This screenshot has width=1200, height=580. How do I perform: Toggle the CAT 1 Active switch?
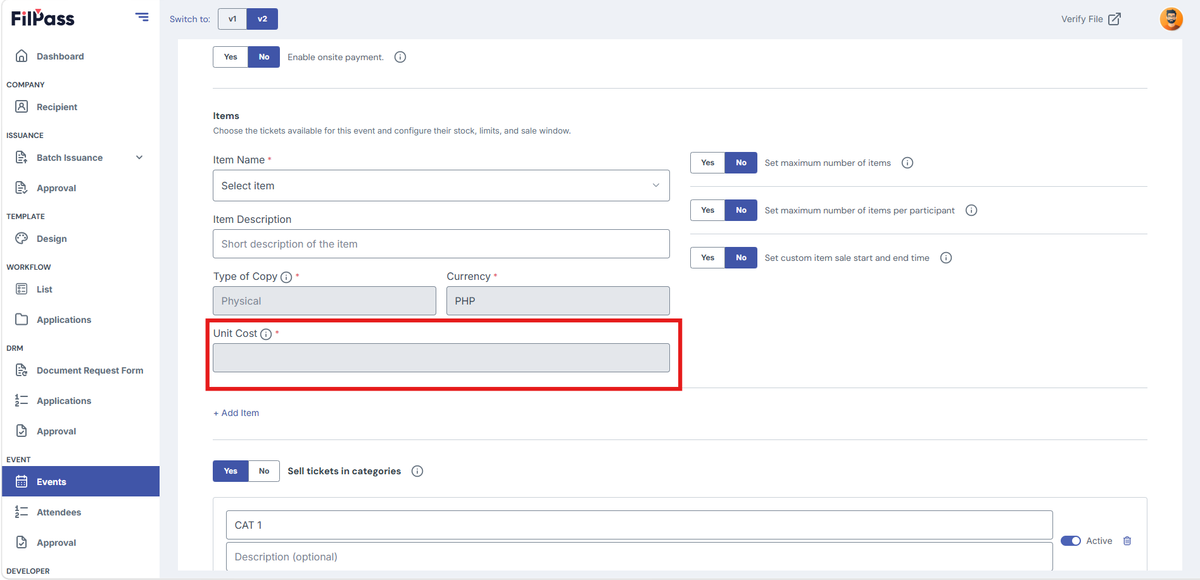tap(1071, 541)
